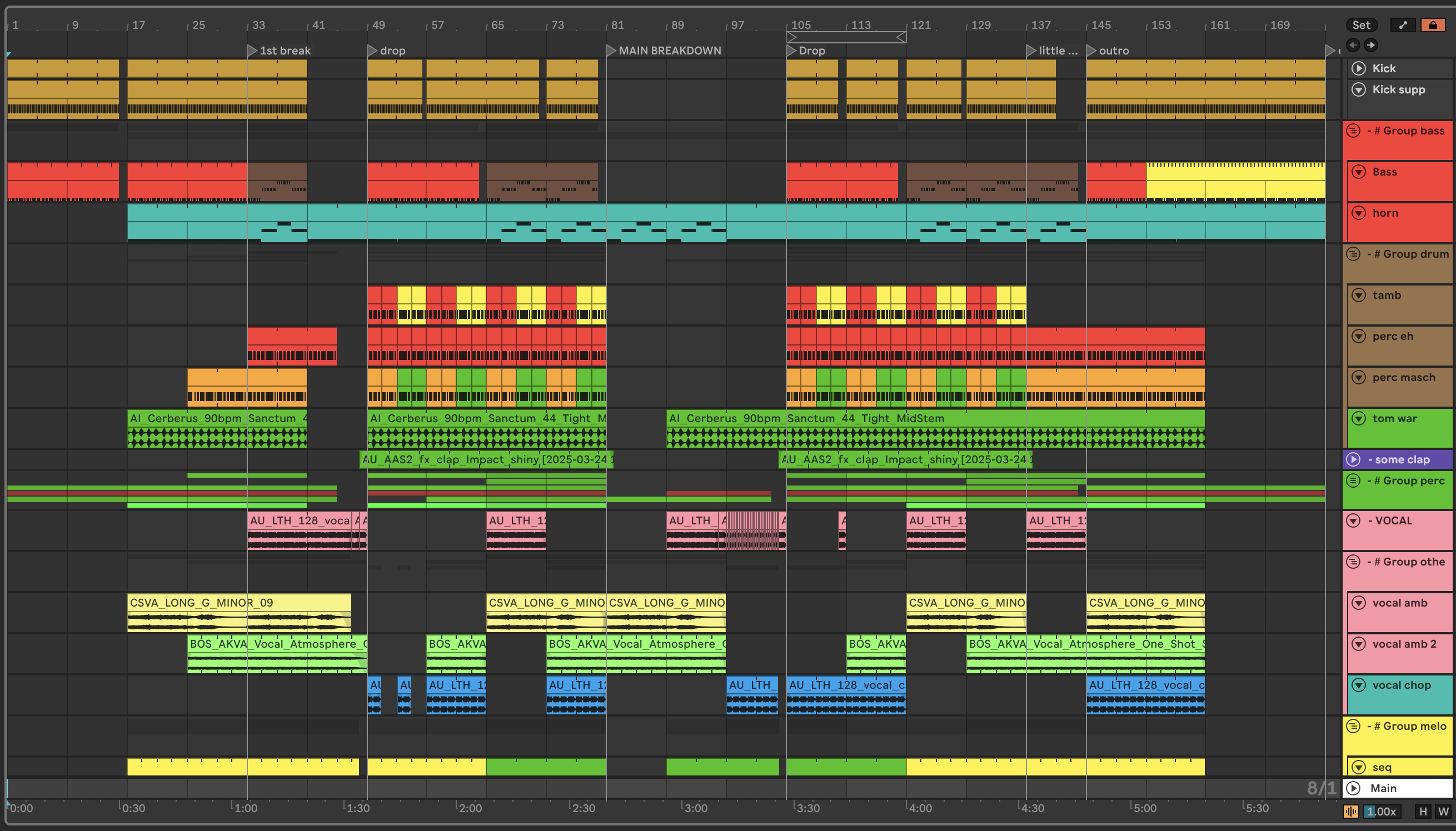Fold the Kick supp track
1456x831 pixels.
1359,89
